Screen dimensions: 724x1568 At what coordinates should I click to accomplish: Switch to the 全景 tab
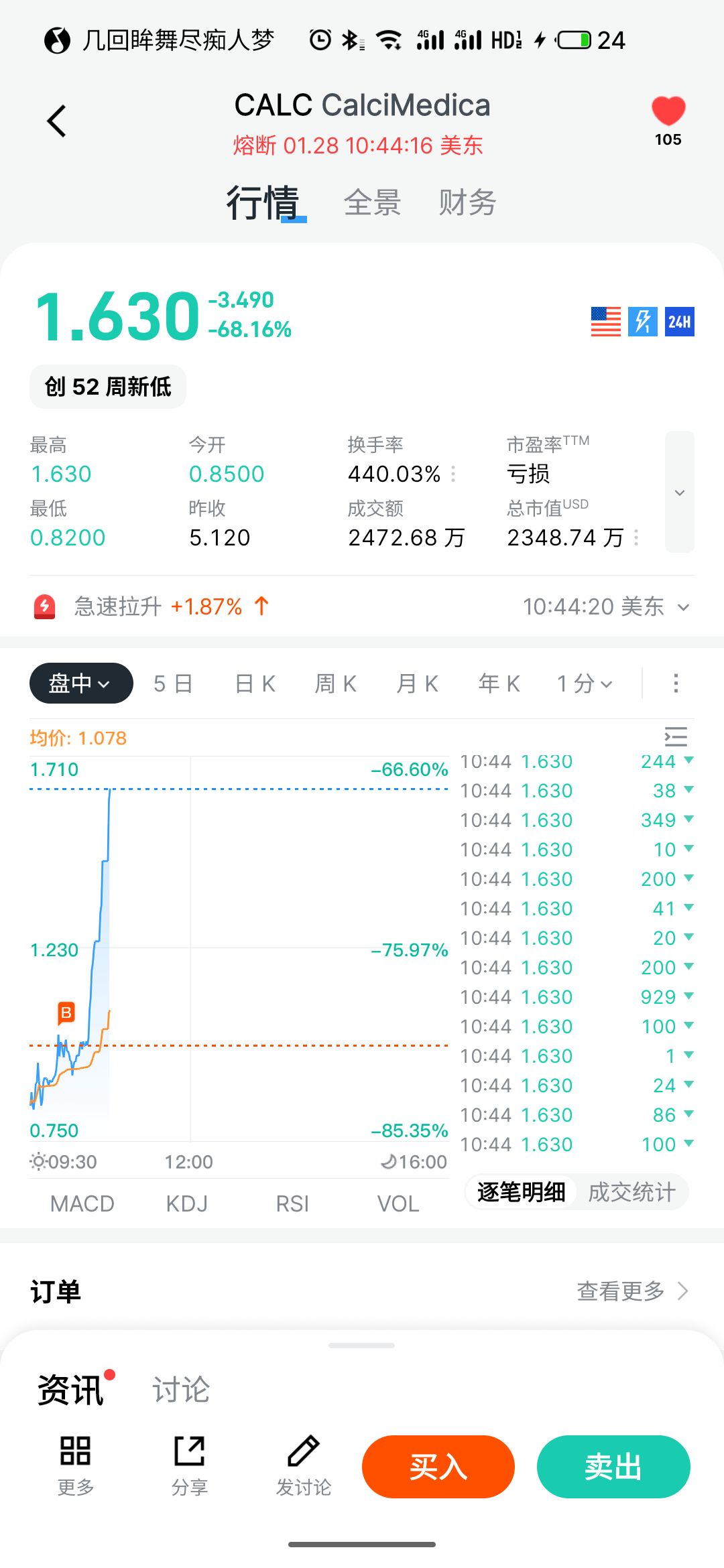(x=373, y=202)
